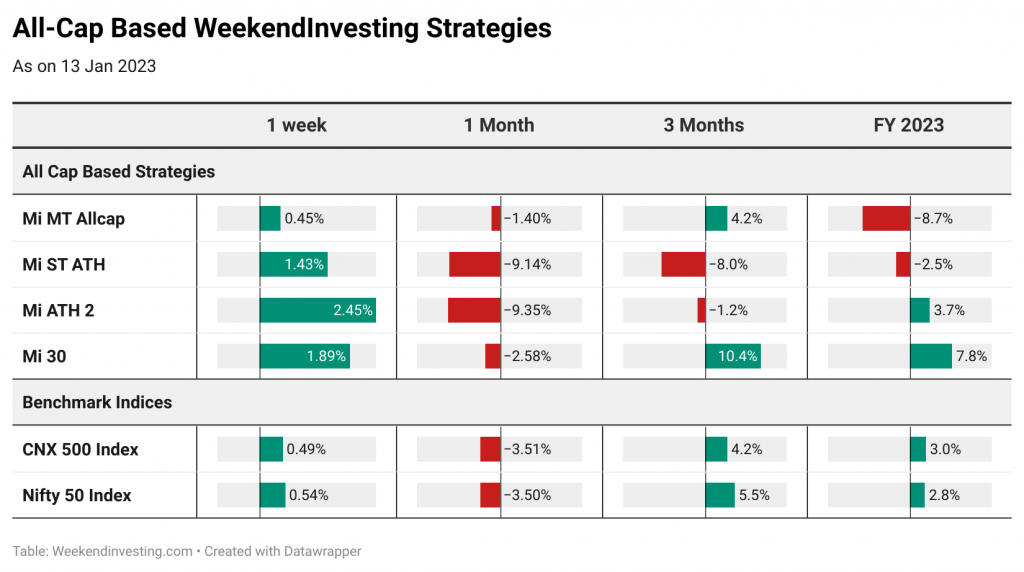The image size is (1024, 572).
Task: Click the All Cap Based Strategies section header
Action: (119, 172)
